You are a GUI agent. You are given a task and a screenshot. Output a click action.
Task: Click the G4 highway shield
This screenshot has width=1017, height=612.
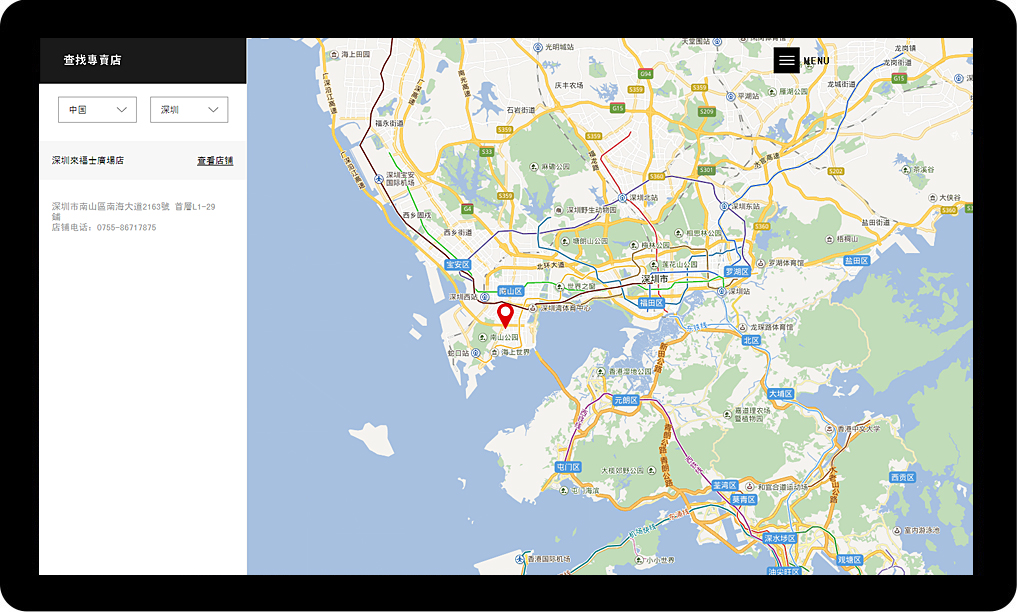pyautogui.click(x=467, y=209)
